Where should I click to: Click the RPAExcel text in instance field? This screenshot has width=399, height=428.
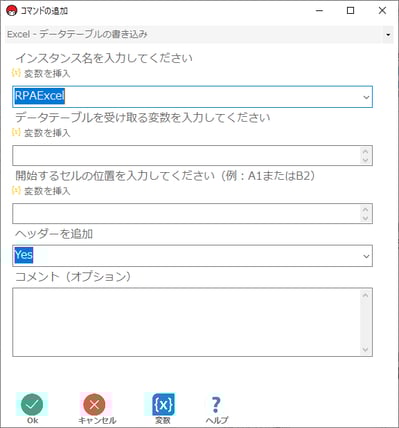(40, 96)
